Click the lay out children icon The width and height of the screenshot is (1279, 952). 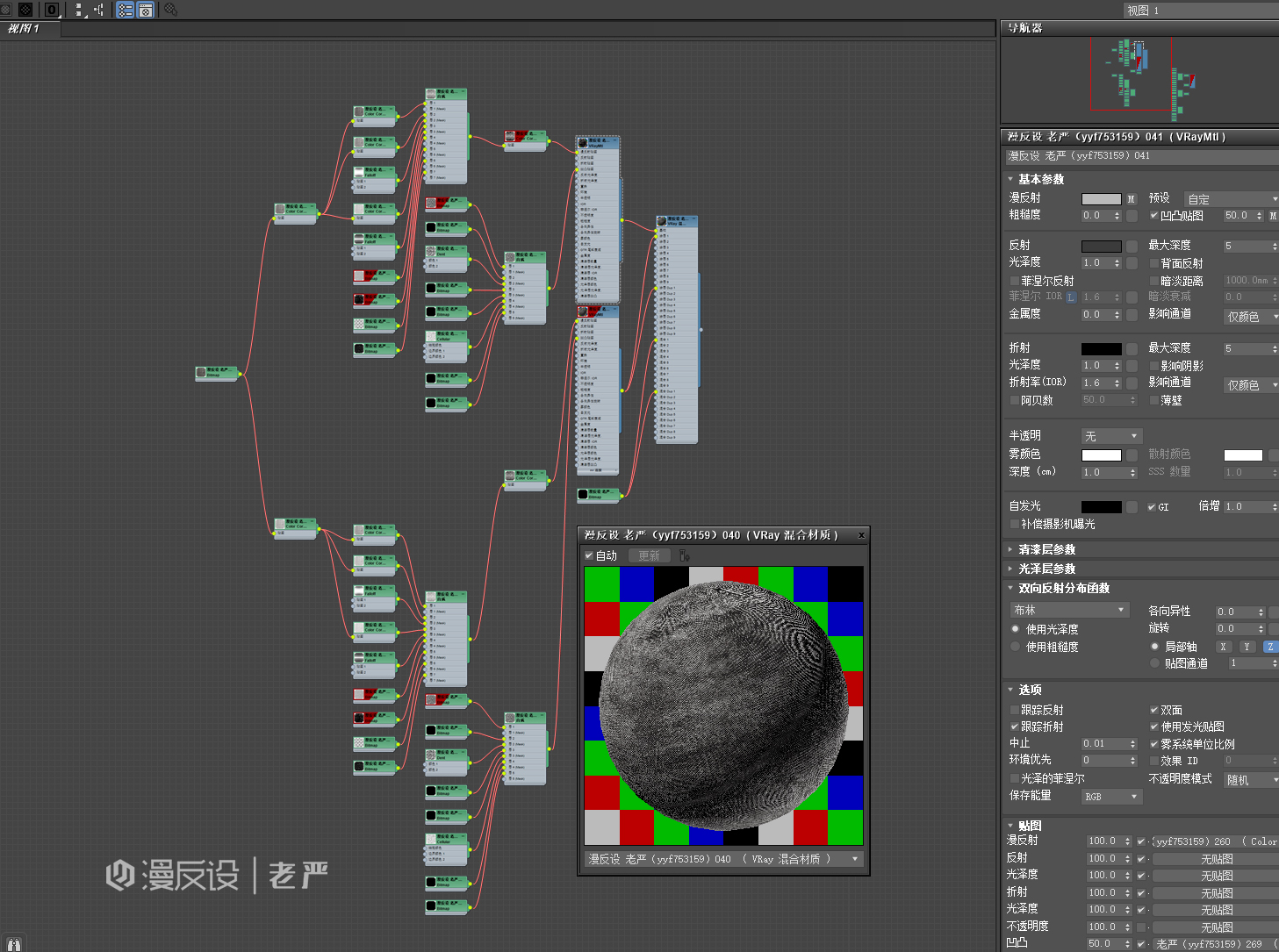(99, 10)
